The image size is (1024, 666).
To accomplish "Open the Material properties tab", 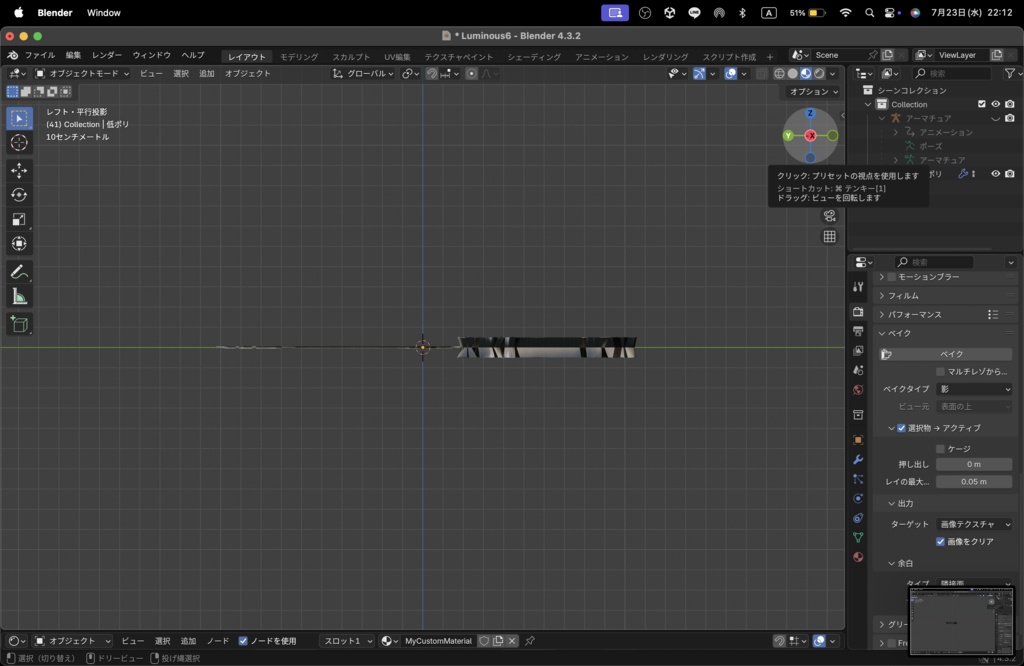I will (x=858, y=557).
